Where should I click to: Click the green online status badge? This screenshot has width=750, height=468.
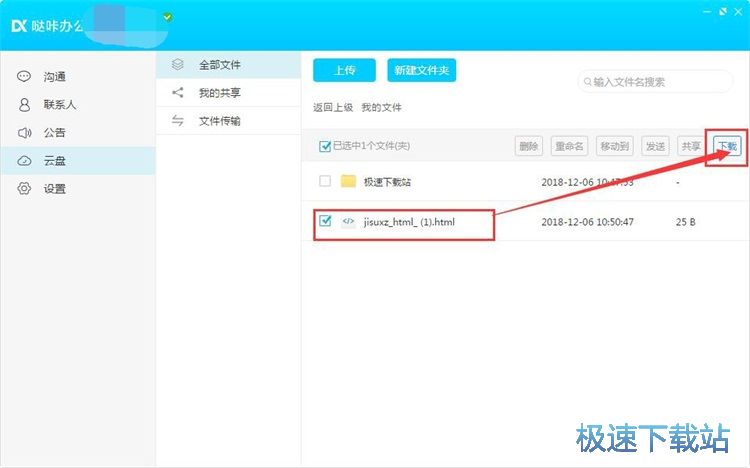point(167,17)
